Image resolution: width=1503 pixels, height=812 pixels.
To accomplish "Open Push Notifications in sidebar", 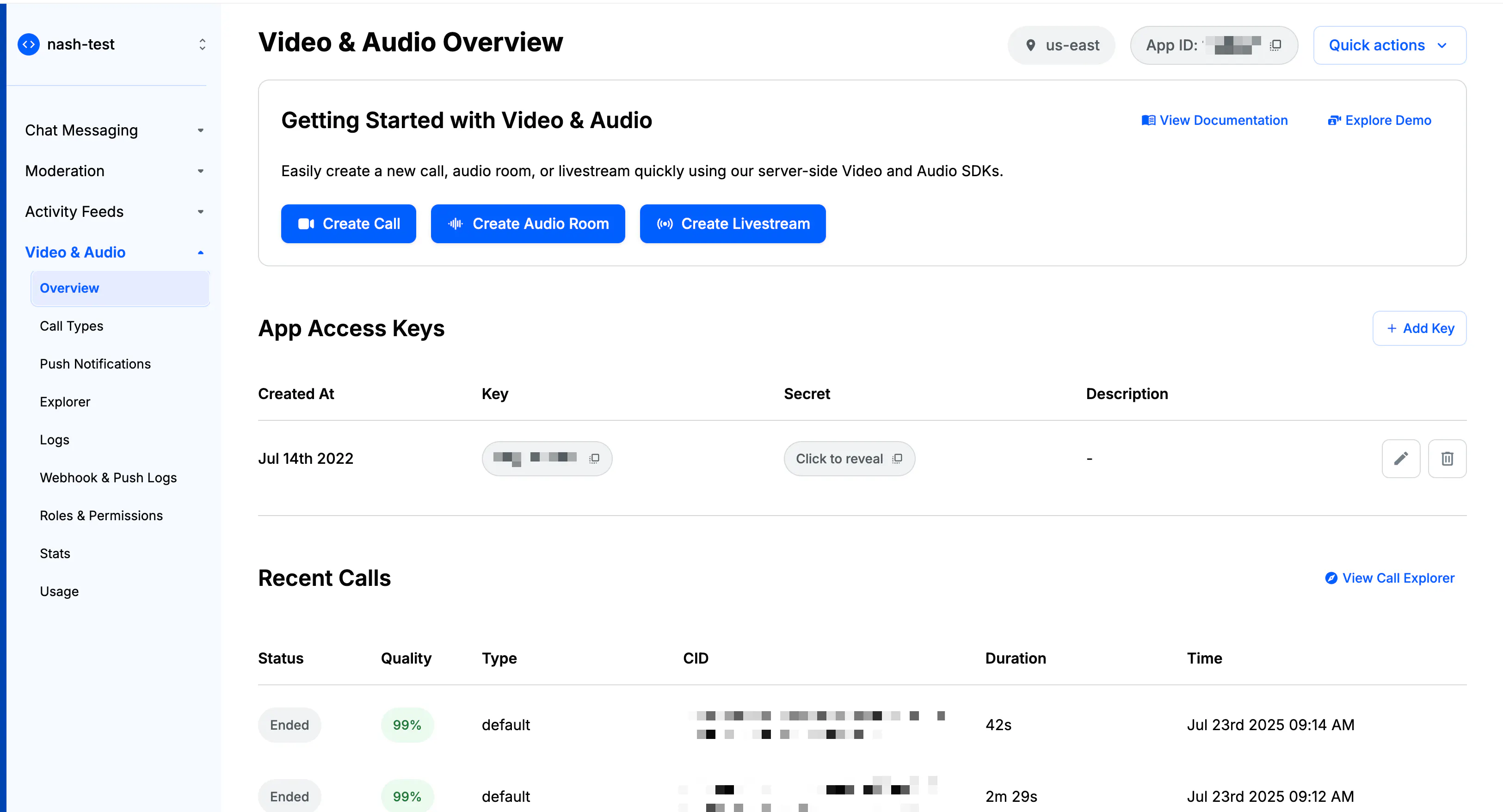I will pyautogui.click(x=95, y=364).
